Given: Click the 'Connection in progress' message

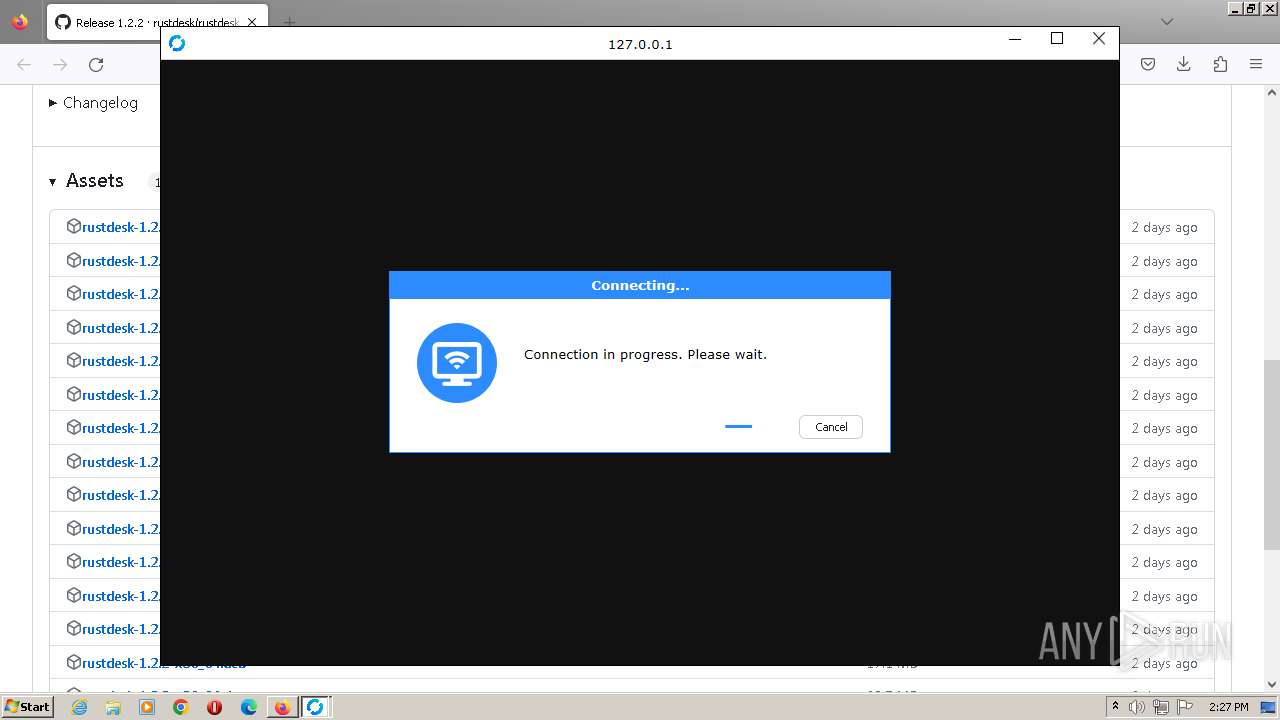Looking at the screenshot, I should click(x=645, y=354).
